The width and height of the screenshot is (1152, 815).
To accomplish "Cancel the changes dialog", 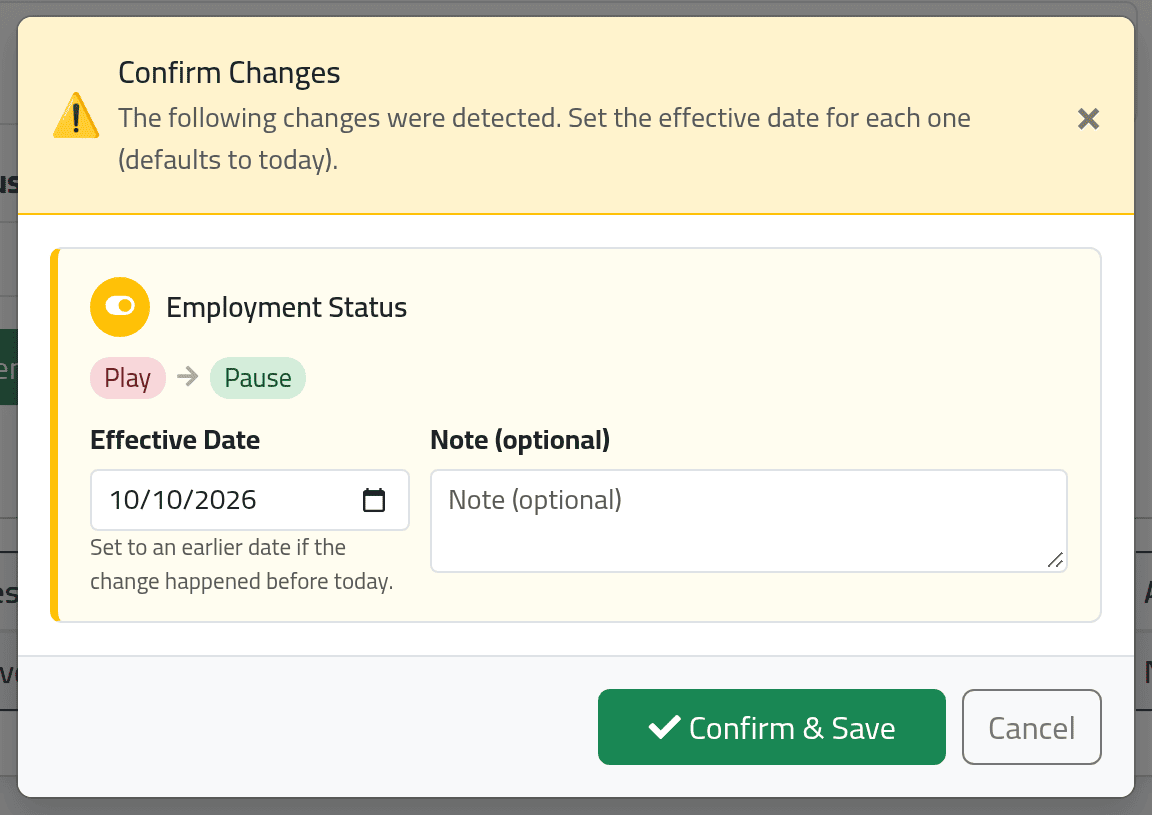I will 1032,727.
